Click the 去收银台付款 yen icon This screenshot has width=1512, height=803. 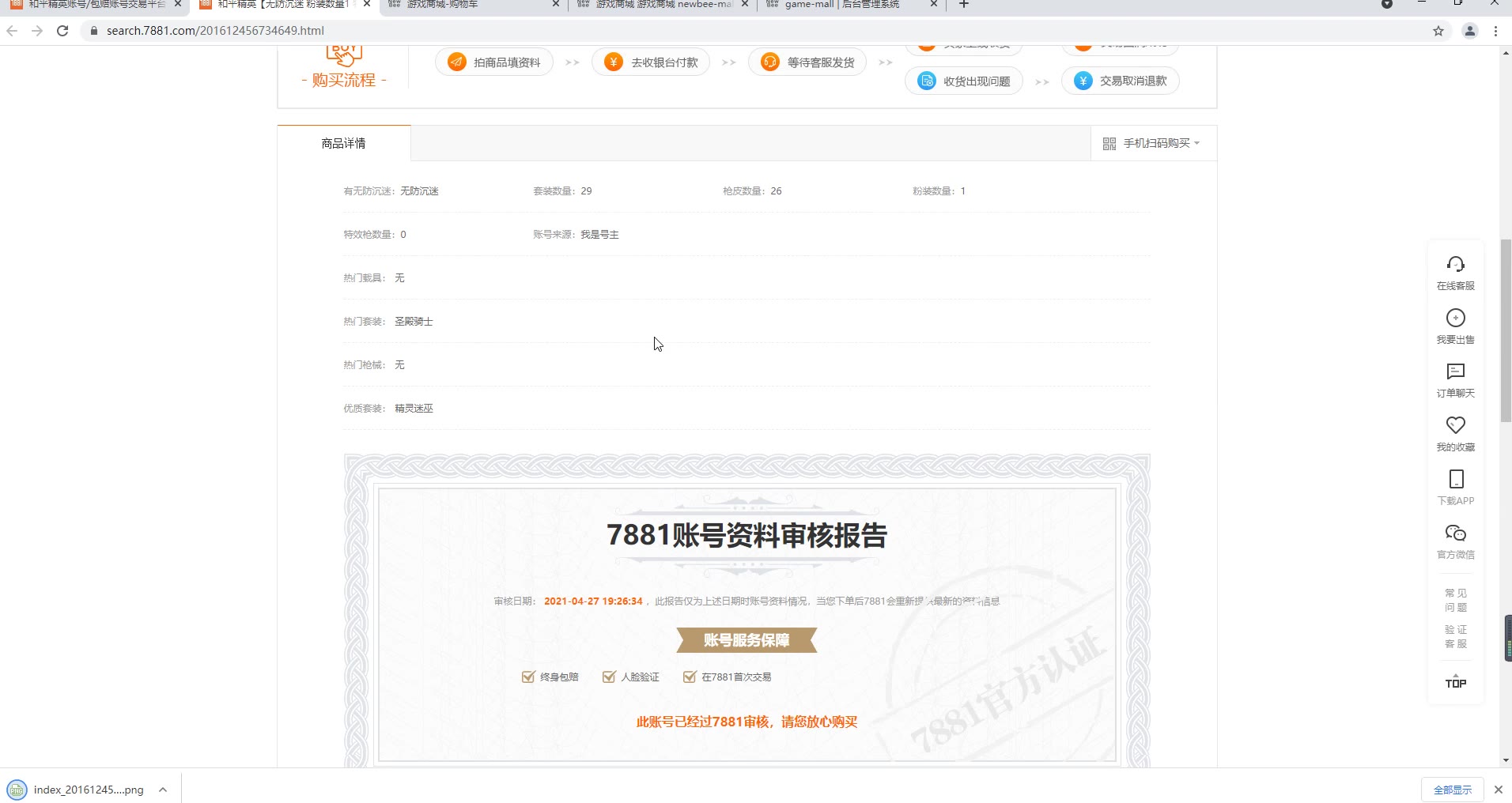pyautogui.click(x=614, y=62)
